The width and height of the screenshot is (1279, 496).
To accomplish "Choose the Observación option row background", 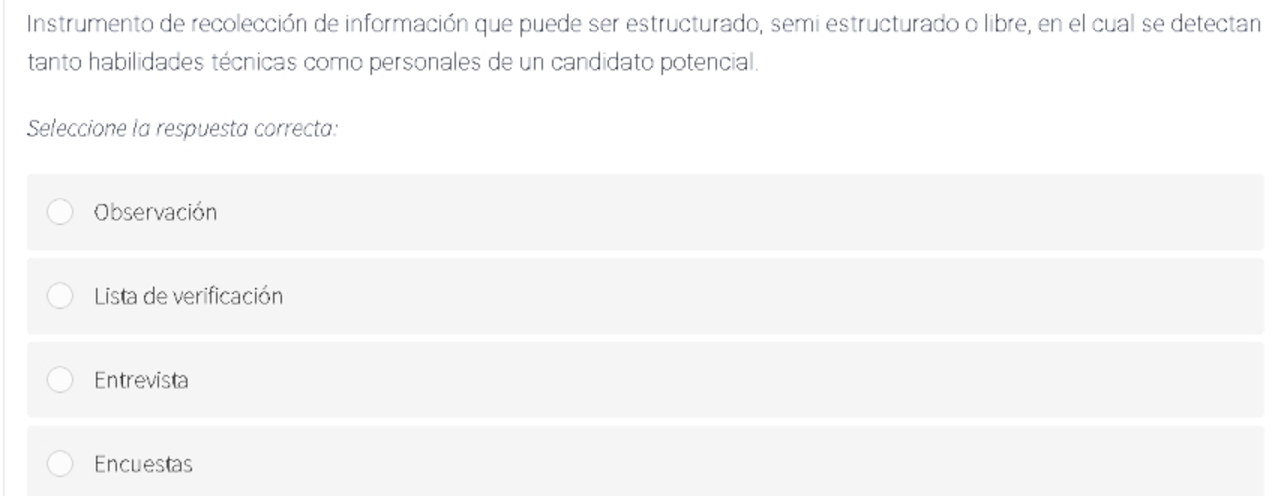I will (x=646, y=213).
